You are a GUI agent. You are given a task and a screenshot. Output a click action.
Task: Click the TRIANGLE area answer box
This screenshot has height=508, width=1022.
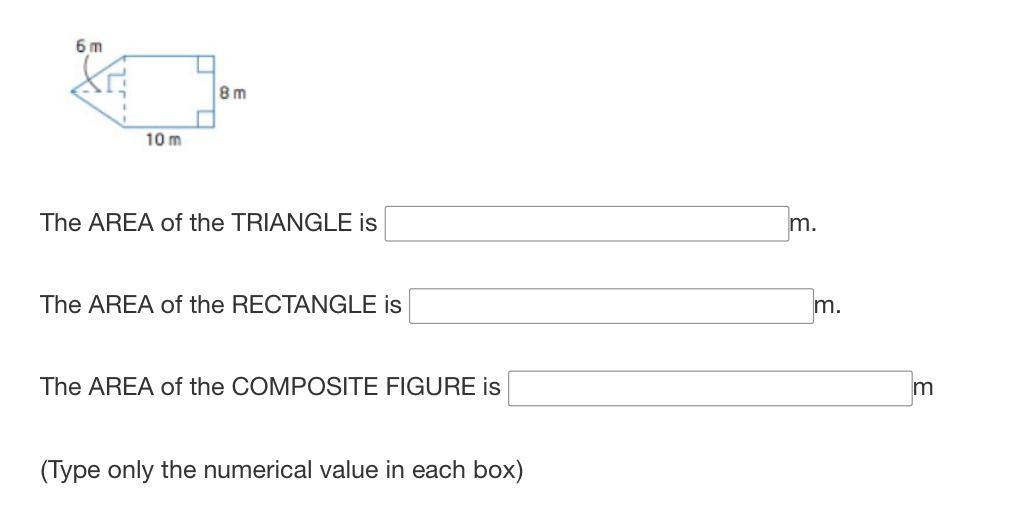coord(587,224)
